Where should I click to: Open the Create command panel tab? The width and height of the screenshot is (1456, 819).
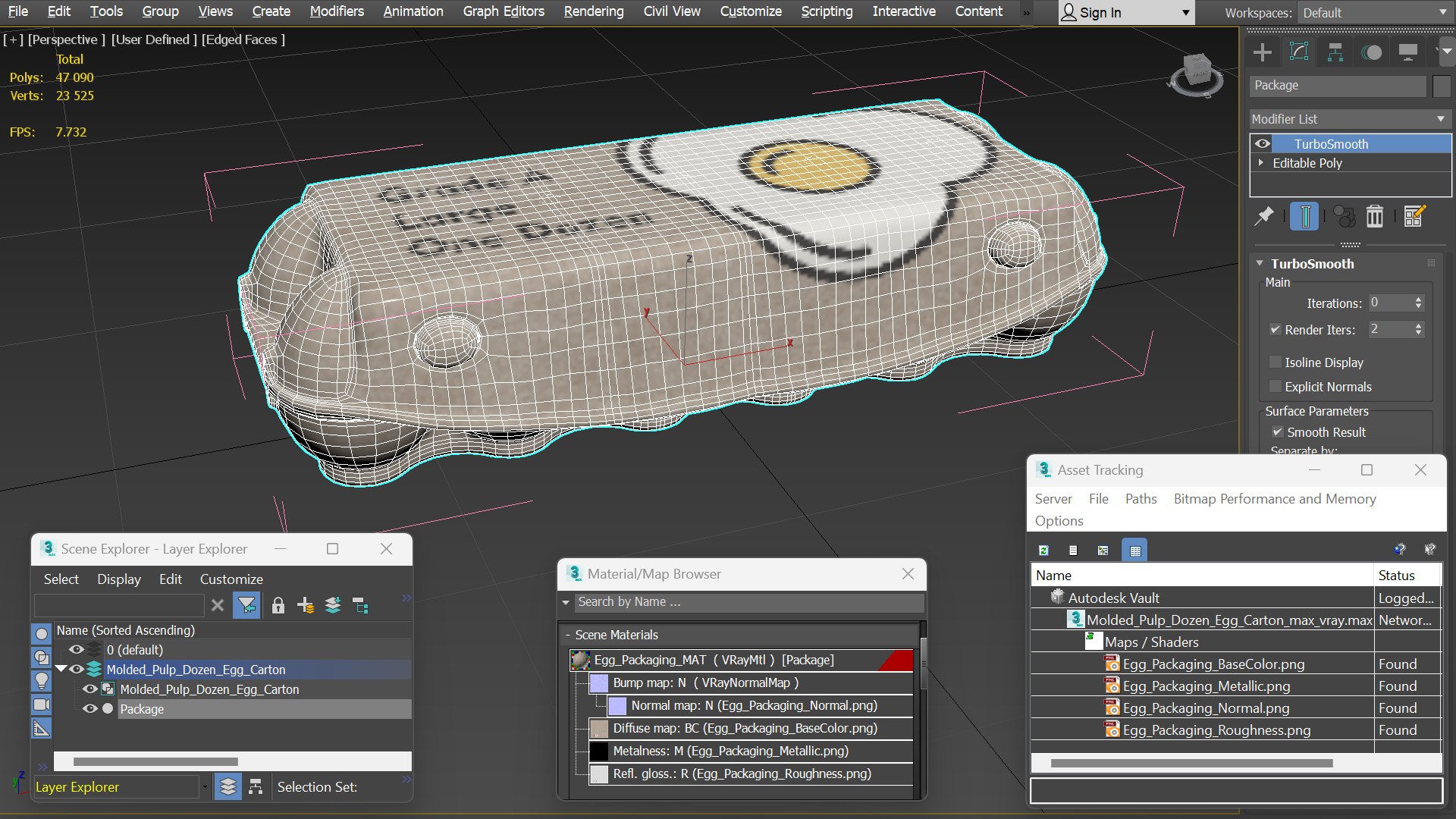(x=1263, y=52)
